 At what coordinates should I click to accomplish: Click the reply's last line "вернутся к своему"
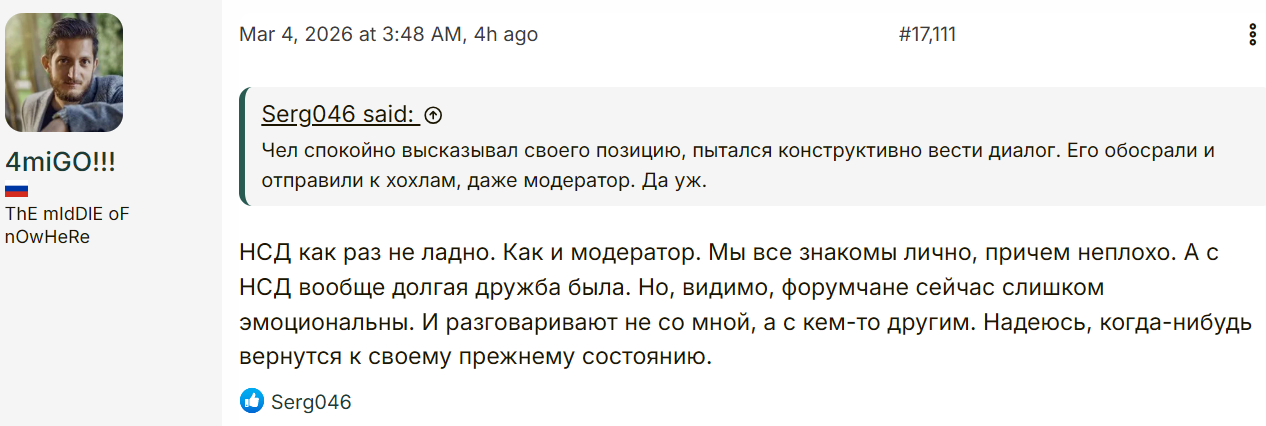click(x=475, y=357)
